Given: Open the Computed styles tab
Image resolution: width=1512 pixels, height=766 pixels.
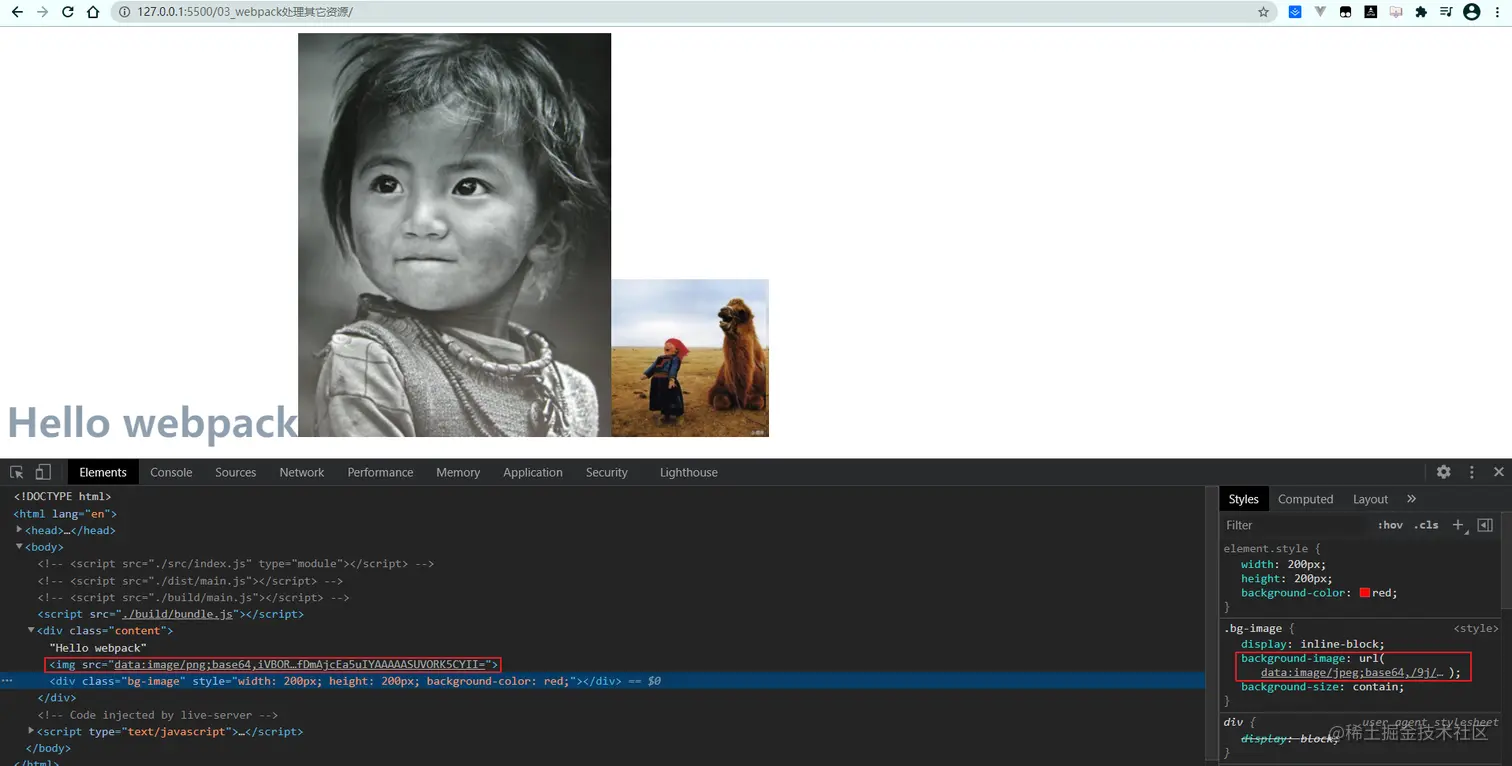Looking at the screenshot, I should 1306,498.
